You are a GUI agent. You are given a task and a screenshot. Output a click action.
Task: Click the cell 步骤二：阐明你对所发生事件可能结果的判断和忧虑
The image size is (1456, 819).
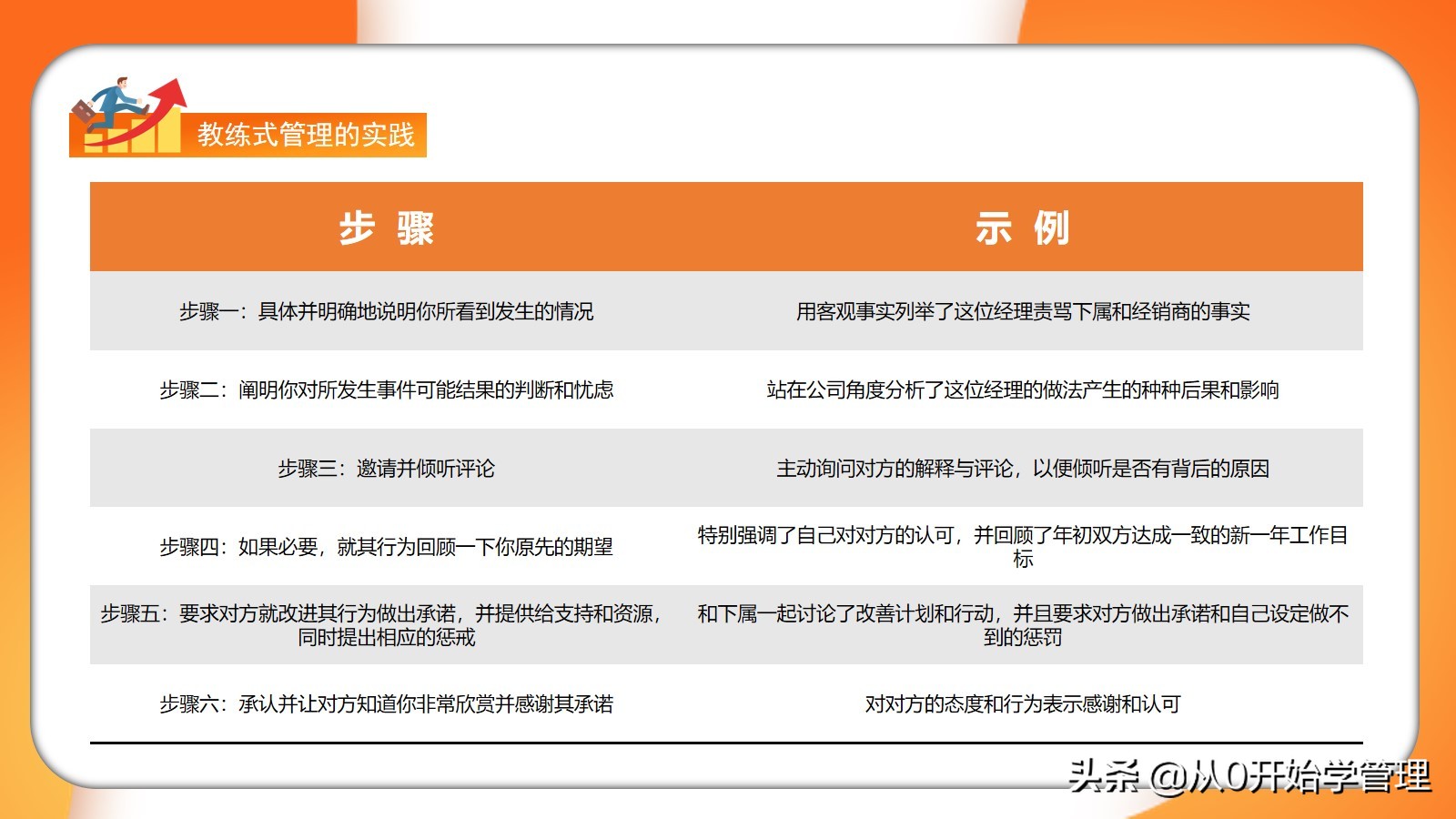click(387, 389)
